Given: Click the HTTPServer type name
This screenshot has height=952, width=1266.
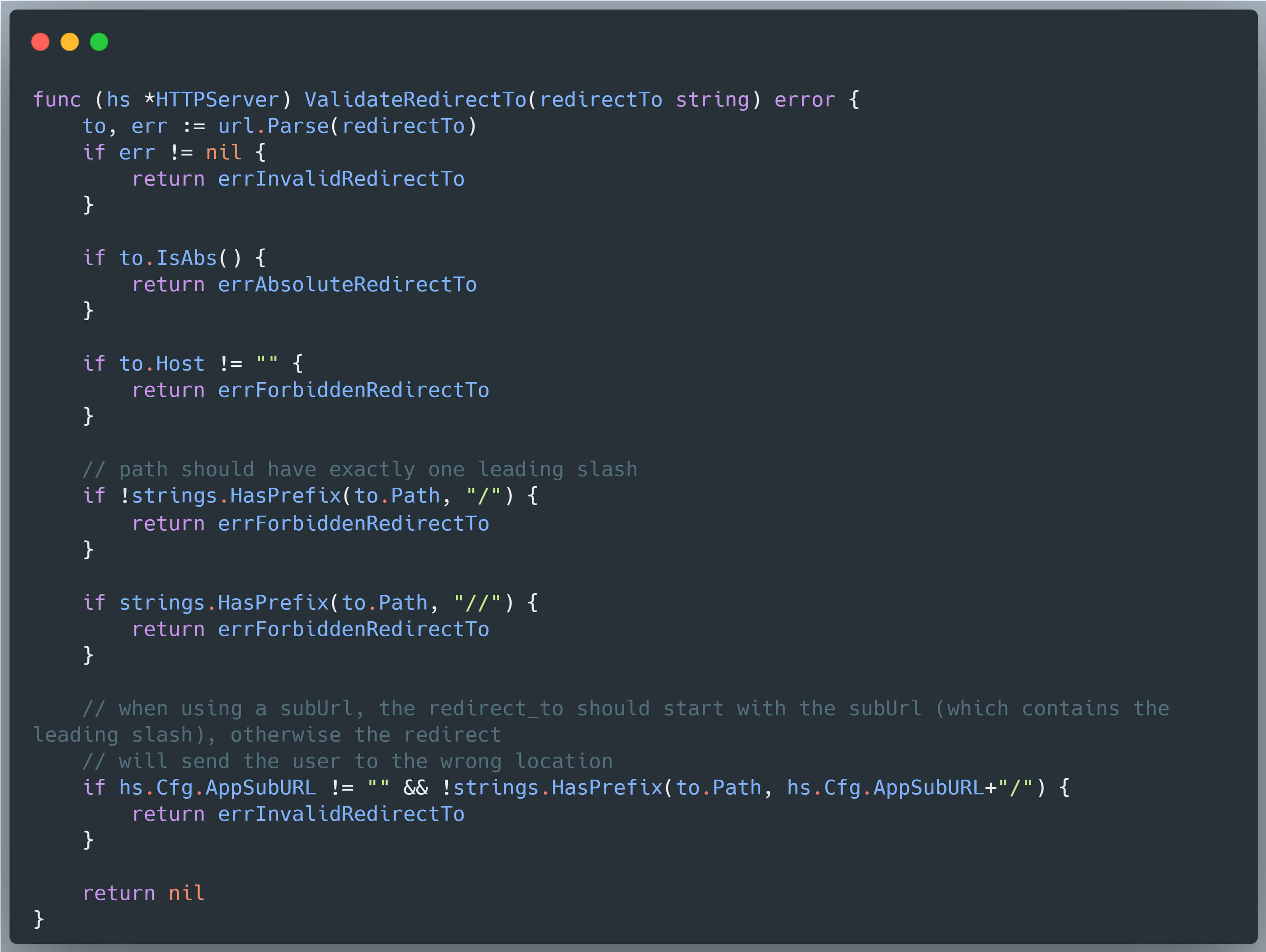Looking at the screenshot, I should pyautogui.click(x=217, y=100).
